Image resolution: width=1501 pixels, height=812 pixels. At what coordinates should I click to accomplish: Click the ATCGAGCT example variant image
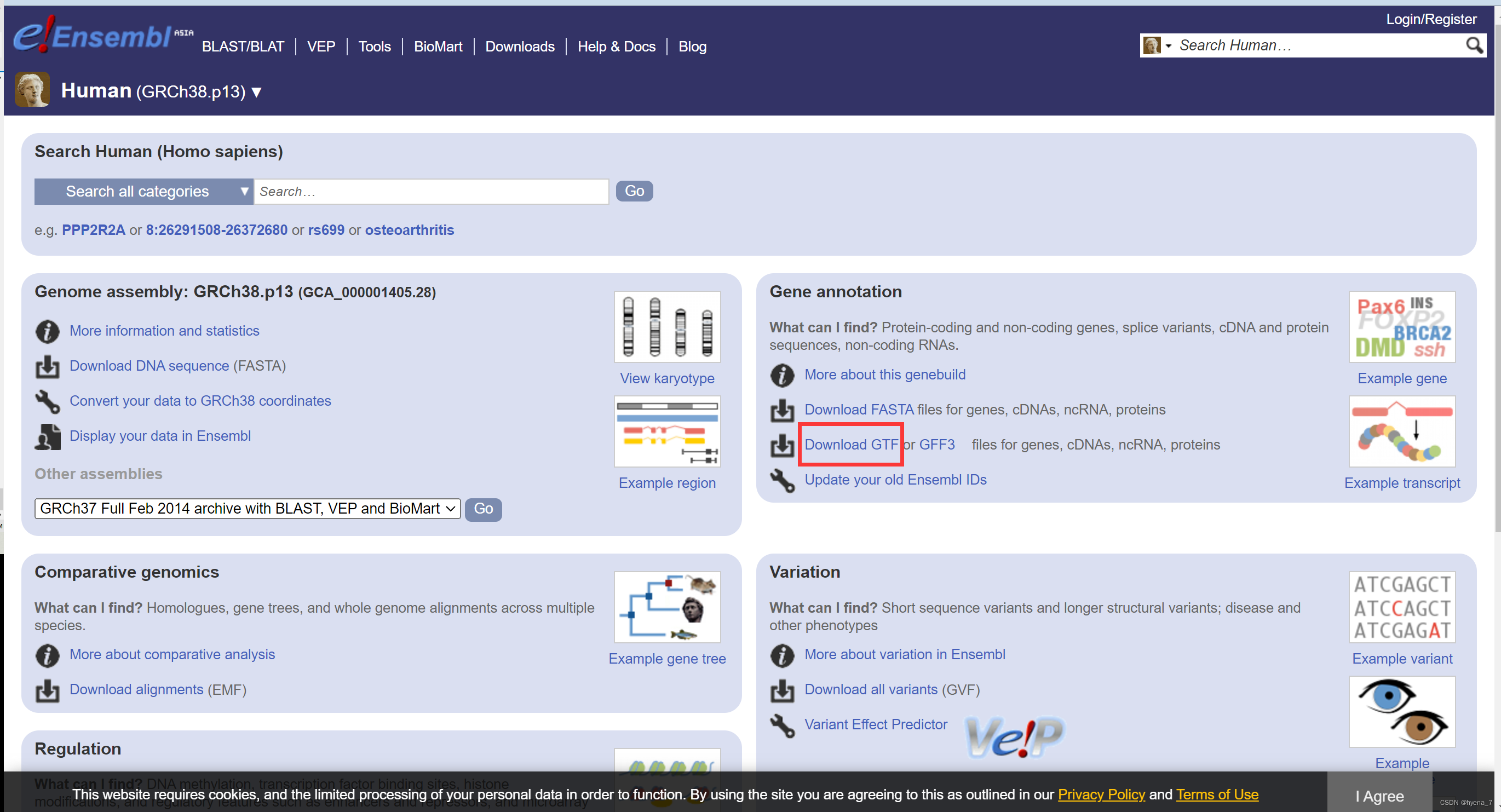point(1401,607)
